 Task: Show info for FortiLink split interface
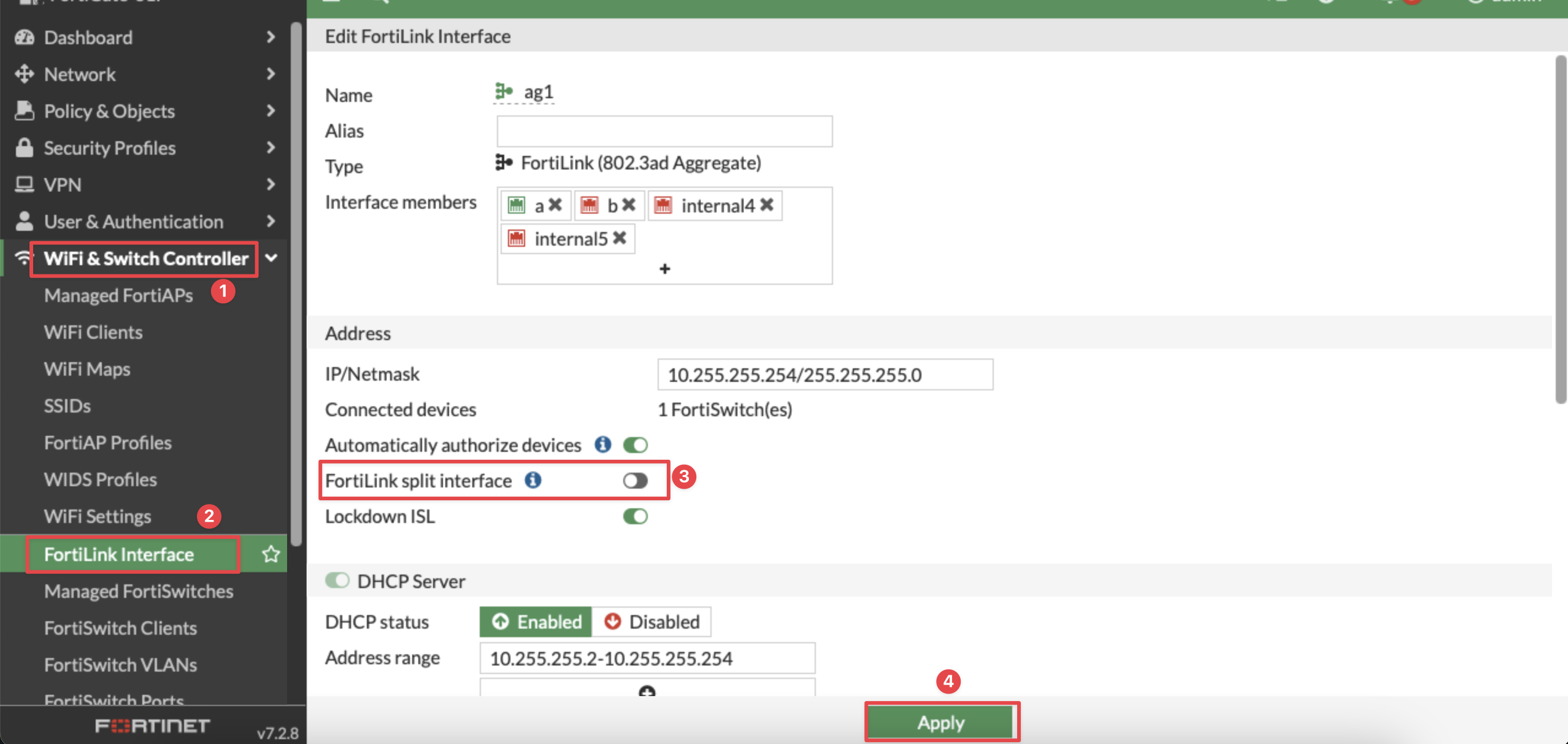click(x=533, y=480)
